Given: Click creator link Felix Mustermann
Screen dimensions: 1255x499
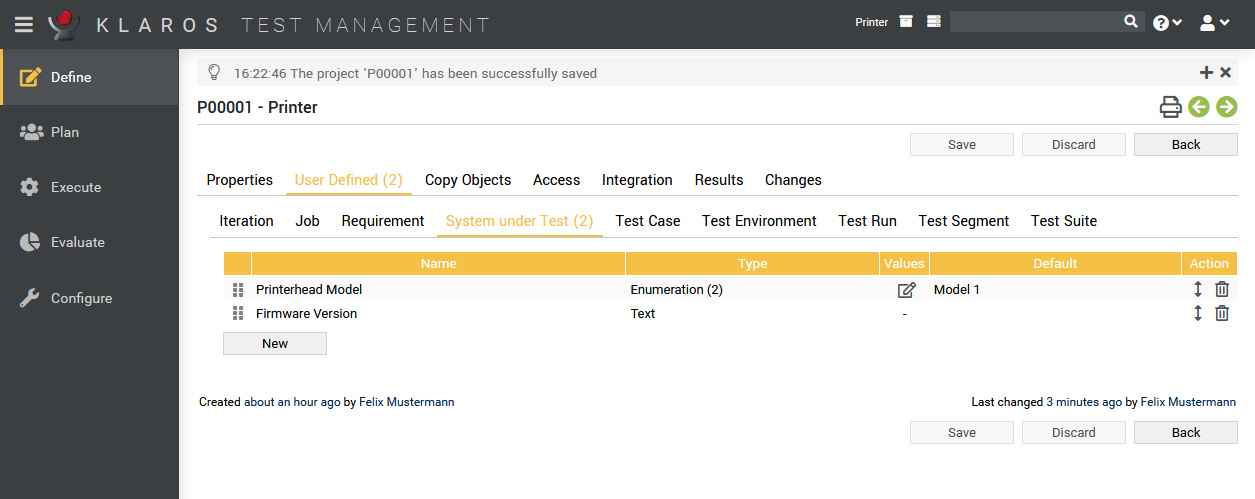Looking at the screenshot, I should [406, 402].
